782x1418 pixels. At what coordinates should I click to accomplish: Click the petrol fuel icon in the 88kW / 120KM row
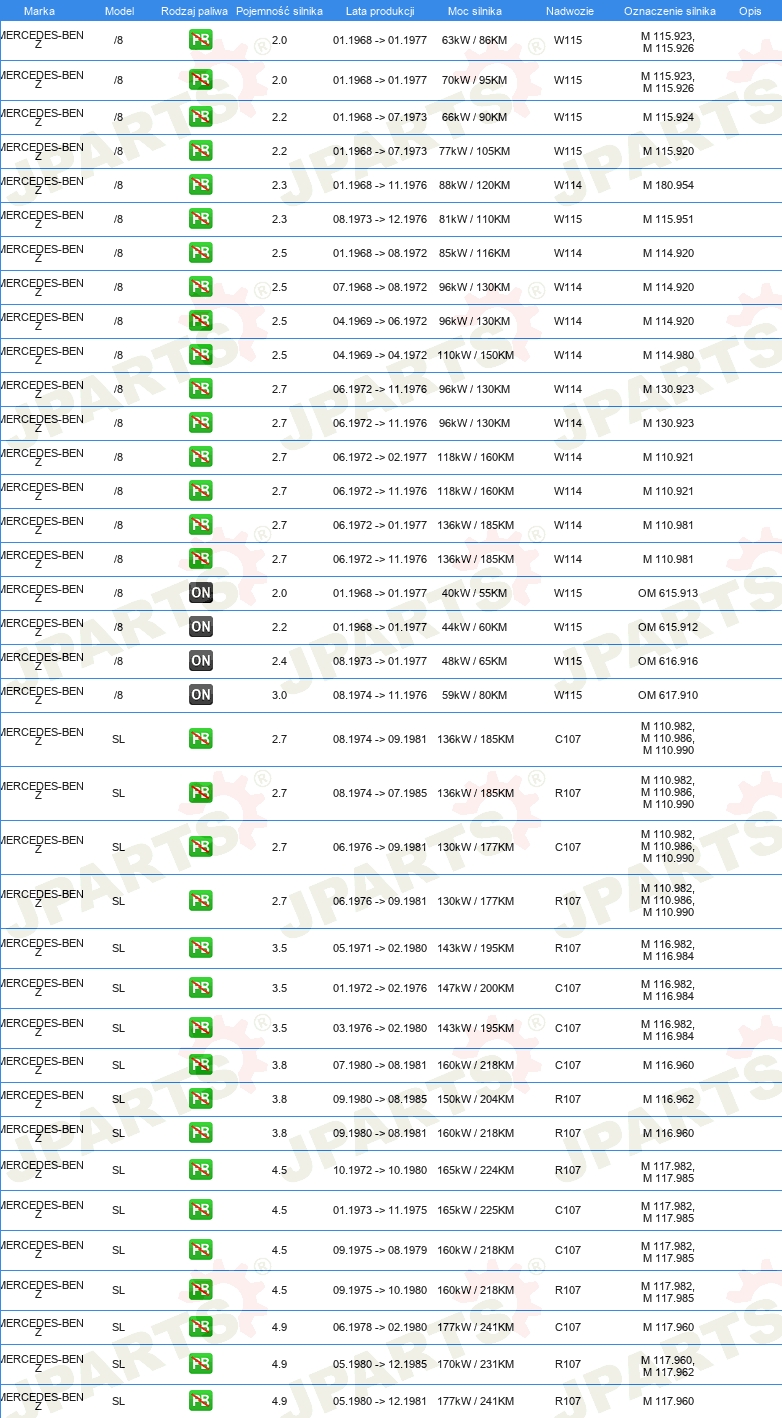pyautogui.click(x=201, y=186)
